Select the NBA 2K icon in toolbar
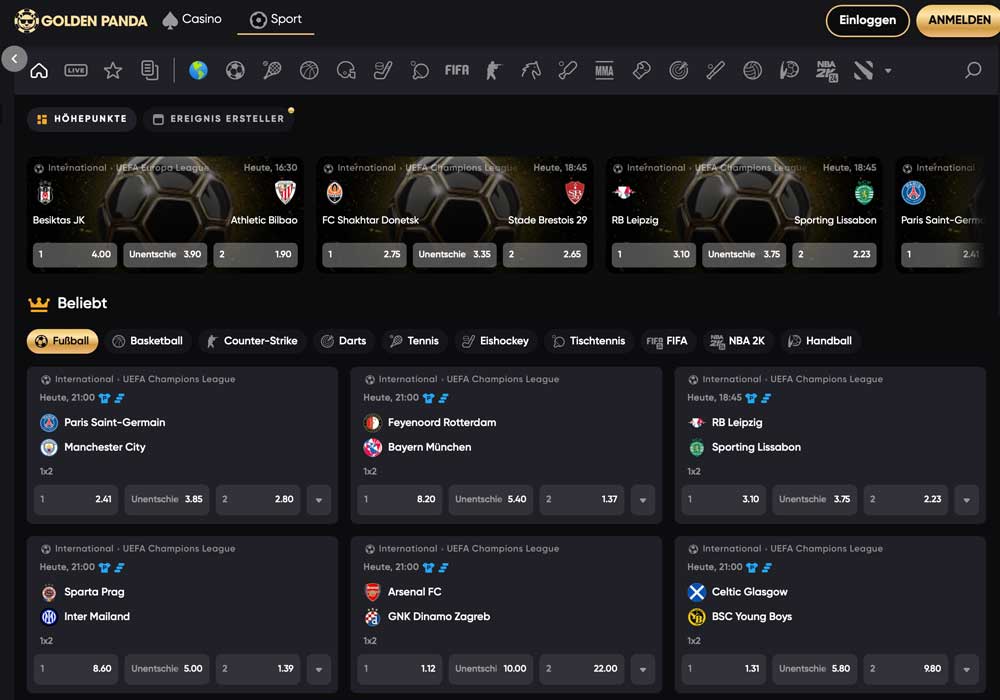Screen dimensions: 1000x700 pyautogui.click(x=827, y=71)
